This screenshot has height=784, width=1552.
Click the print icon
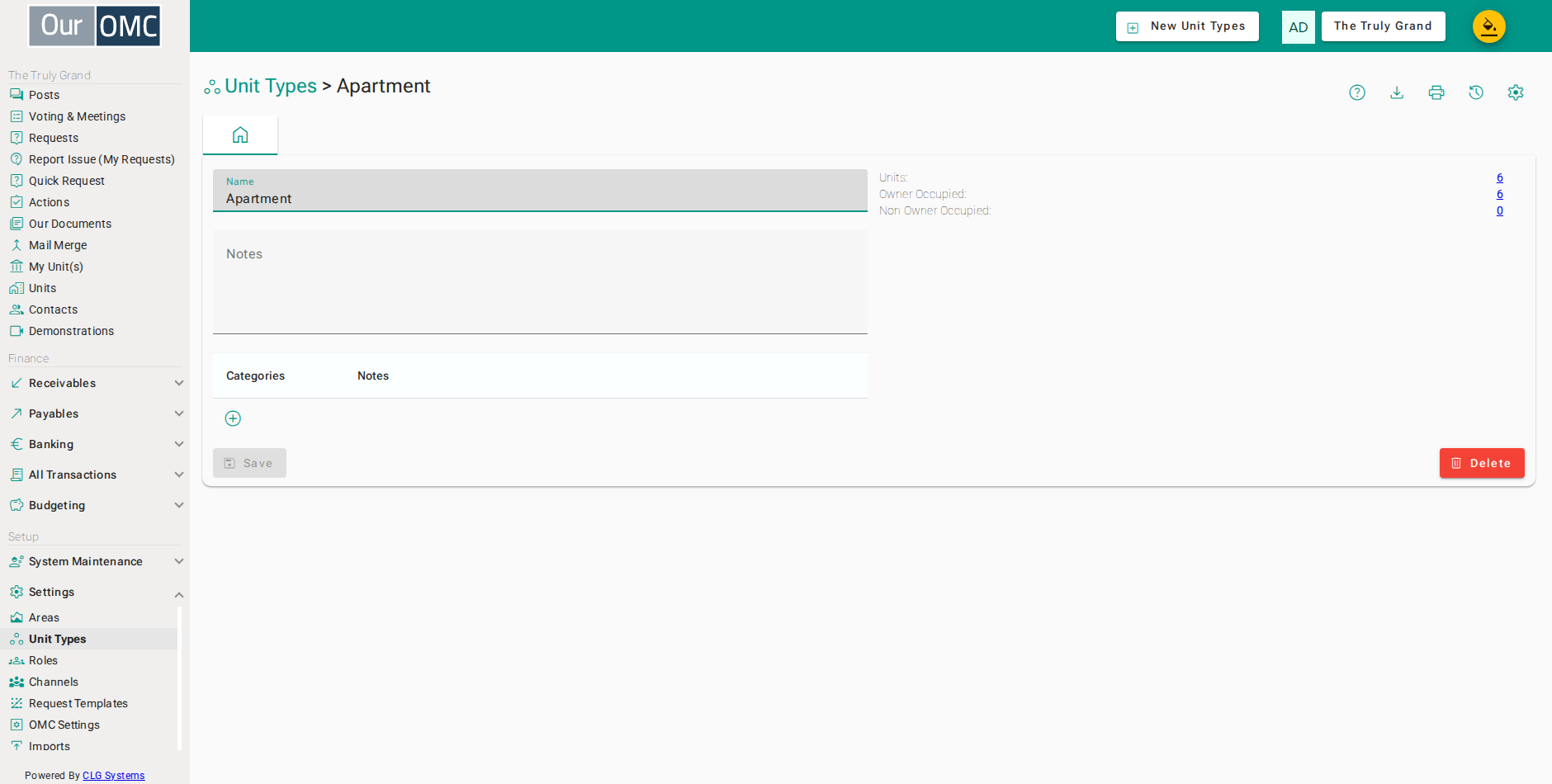[x=1436, y=92]
